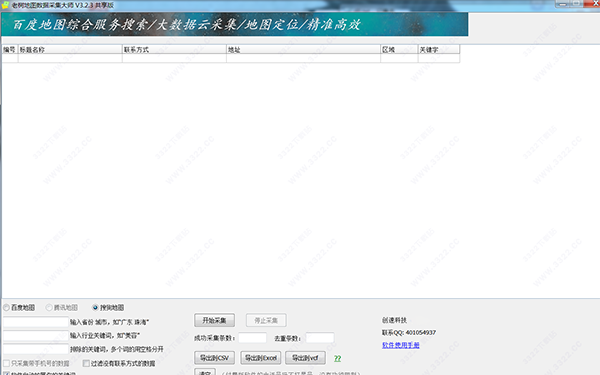Sort by the 编号 column header
Screen dimensions: 600x375
point(10,50)
